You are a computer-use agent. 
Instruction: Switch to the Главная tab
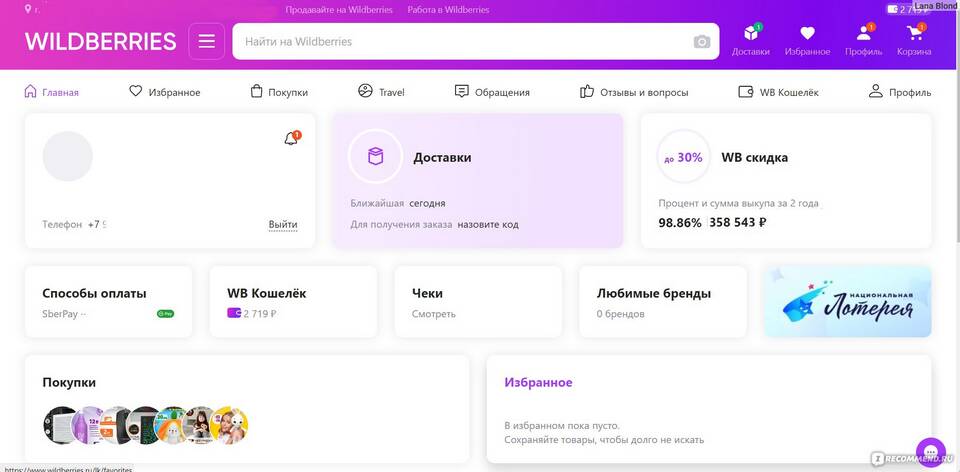[x=51, y=92]
